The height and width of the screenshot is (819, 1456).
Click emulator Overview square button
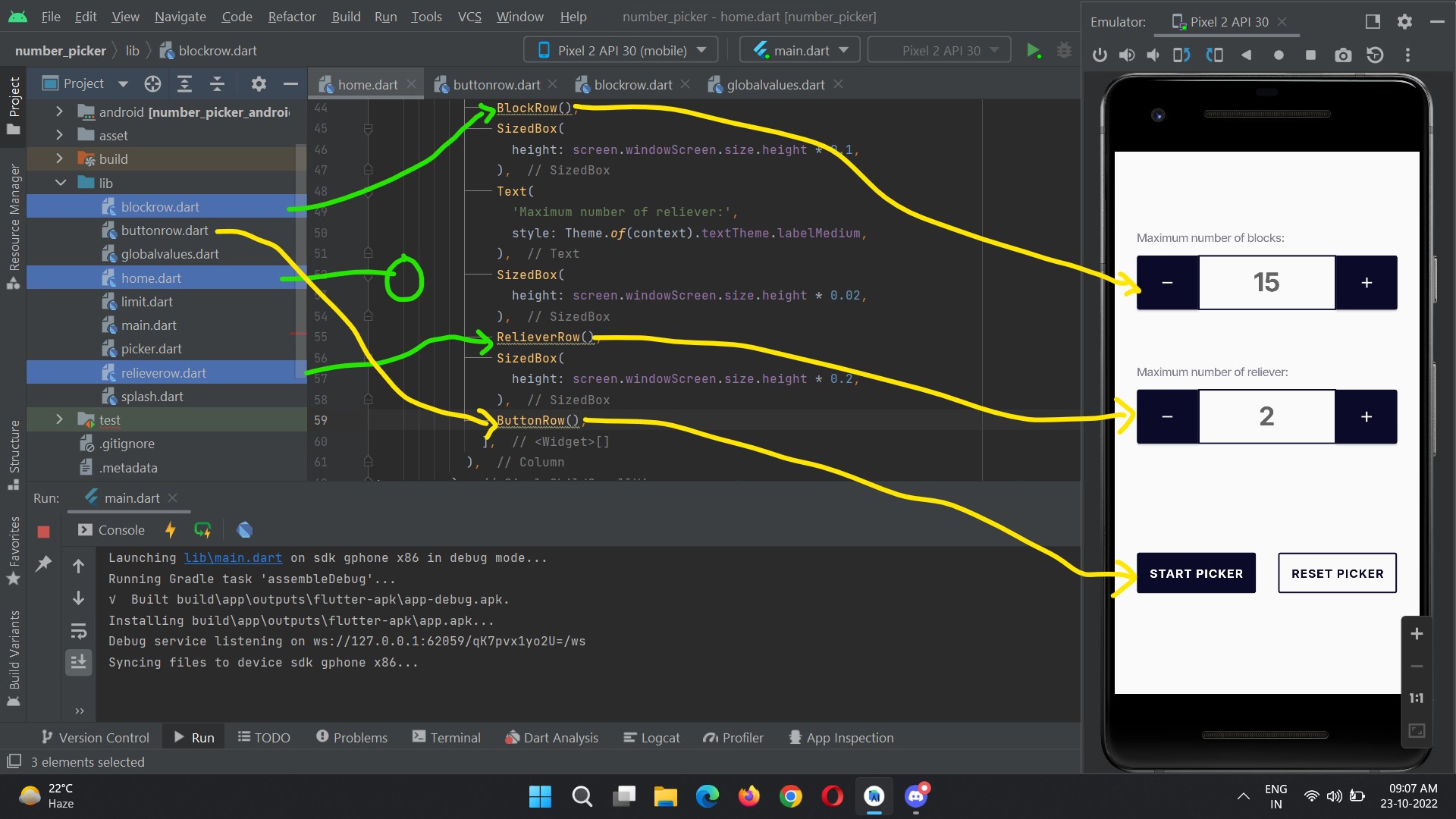click(x=1310, y=55)
